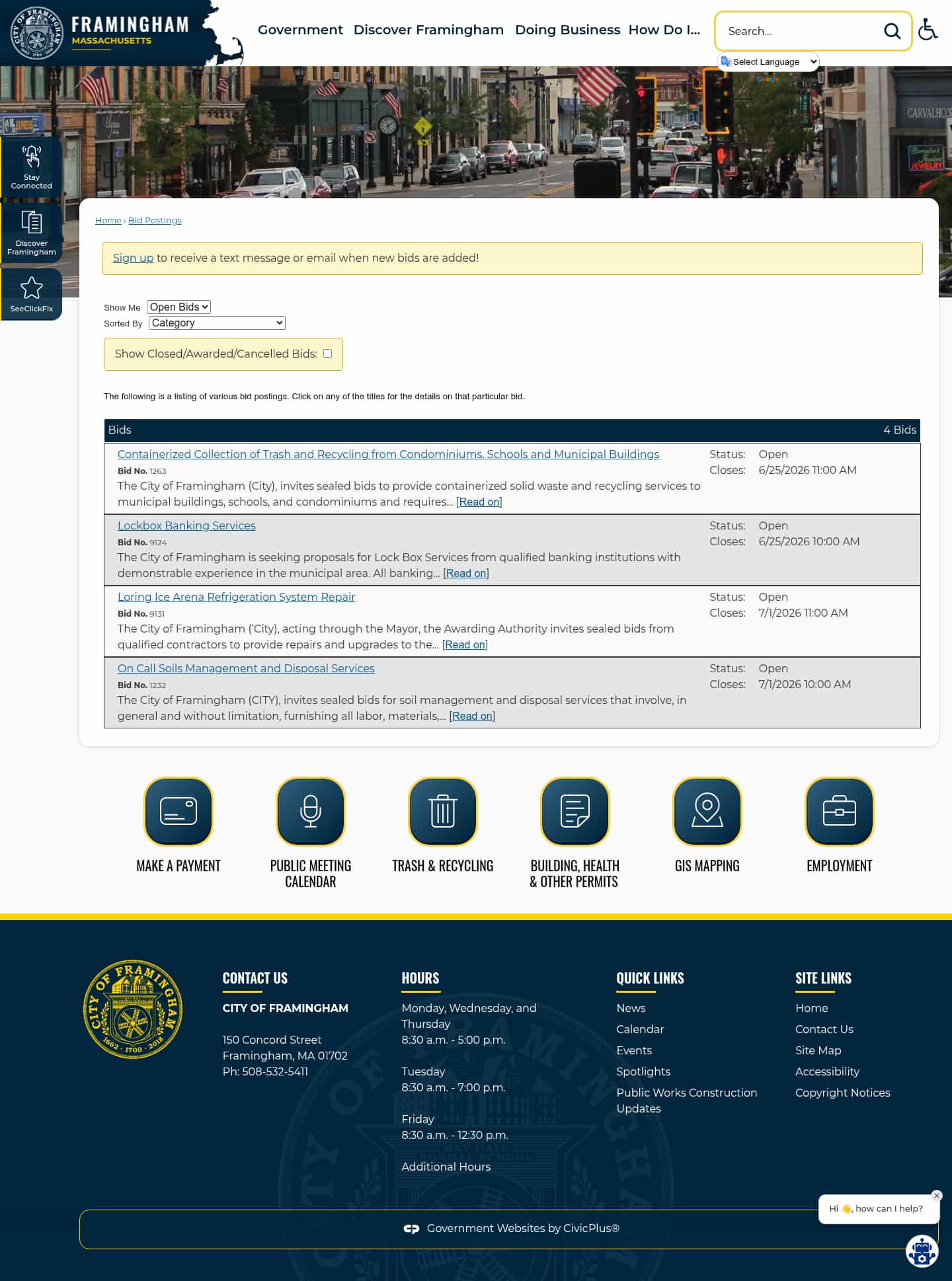Open the Stay Connected sidebar button

pyautogui.click(x=31, y=167)
